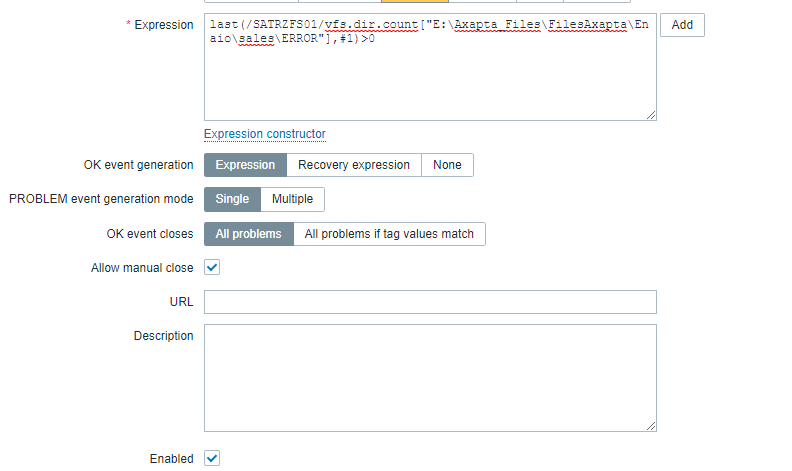Viewport: 792px width, 471px height.
Task: Click the Enabled label text
Action: [x=171, y=459]
